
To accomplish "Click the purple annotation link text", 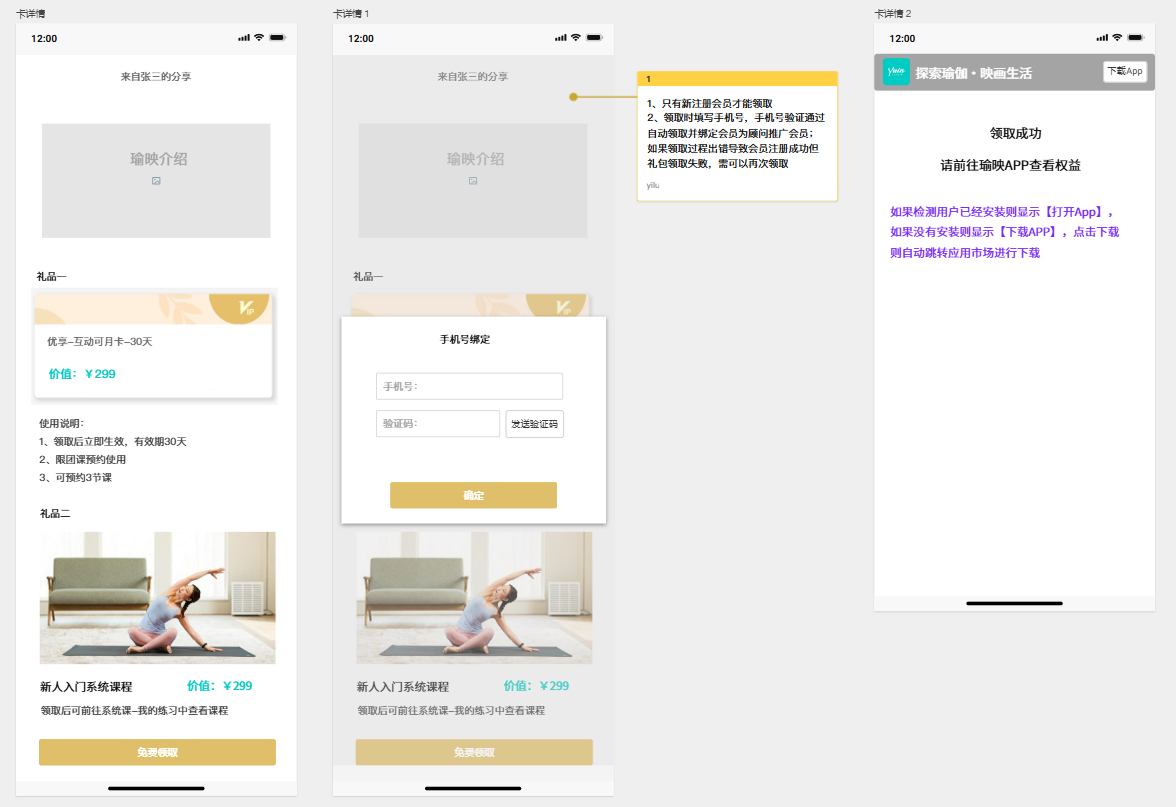I will (1003, 231).
